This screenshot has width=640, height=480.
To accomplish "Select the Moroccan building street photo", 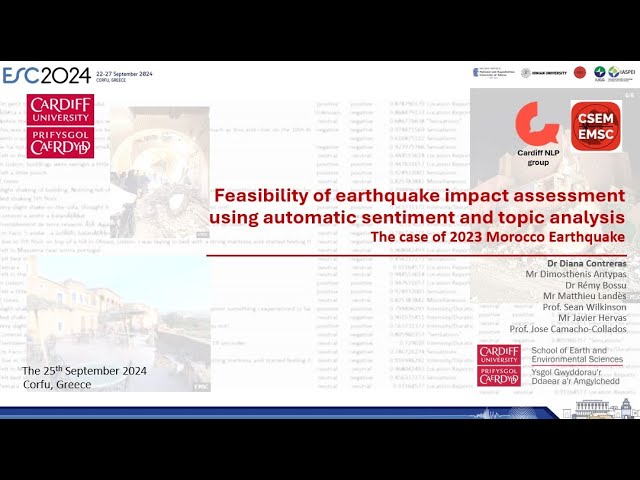I will pos(119,324).
